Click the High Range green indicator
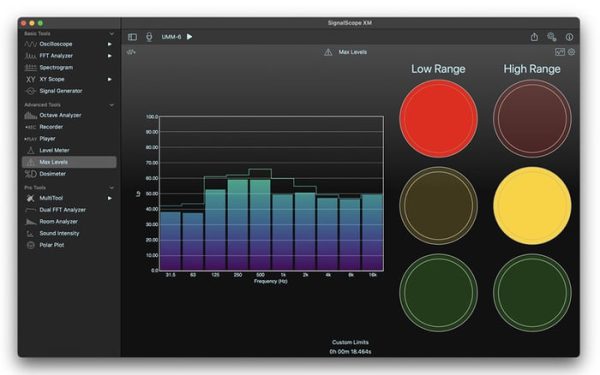The height and width of the screenshot is (375, 600). tap(532, 293)
